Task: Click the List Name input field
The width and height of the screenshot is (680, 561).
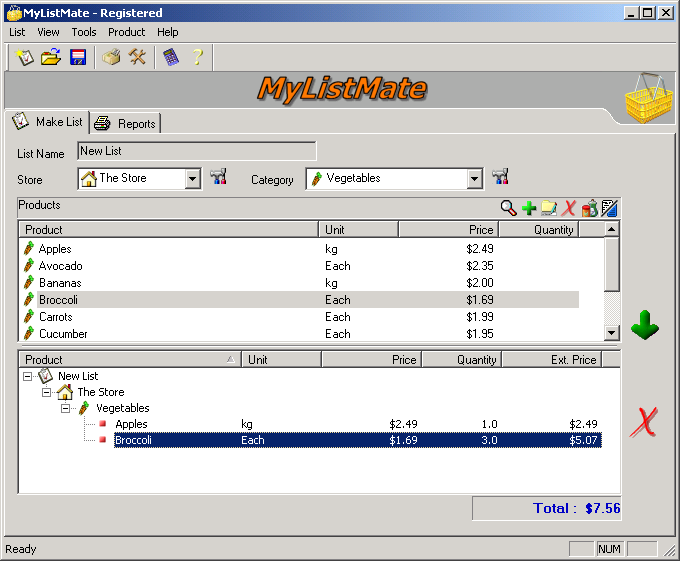Action: 197,151
